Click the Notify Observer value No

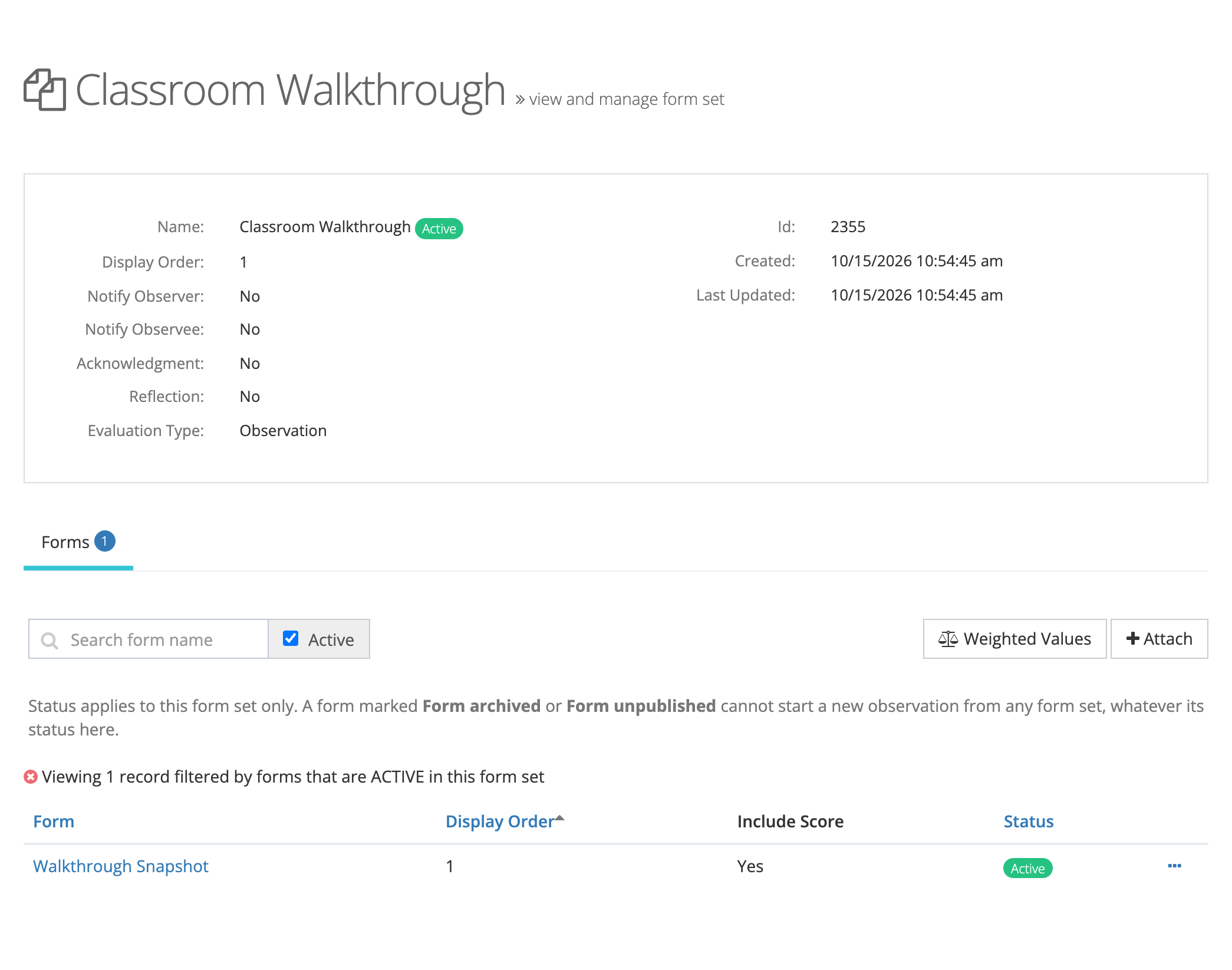pos(250,296)
